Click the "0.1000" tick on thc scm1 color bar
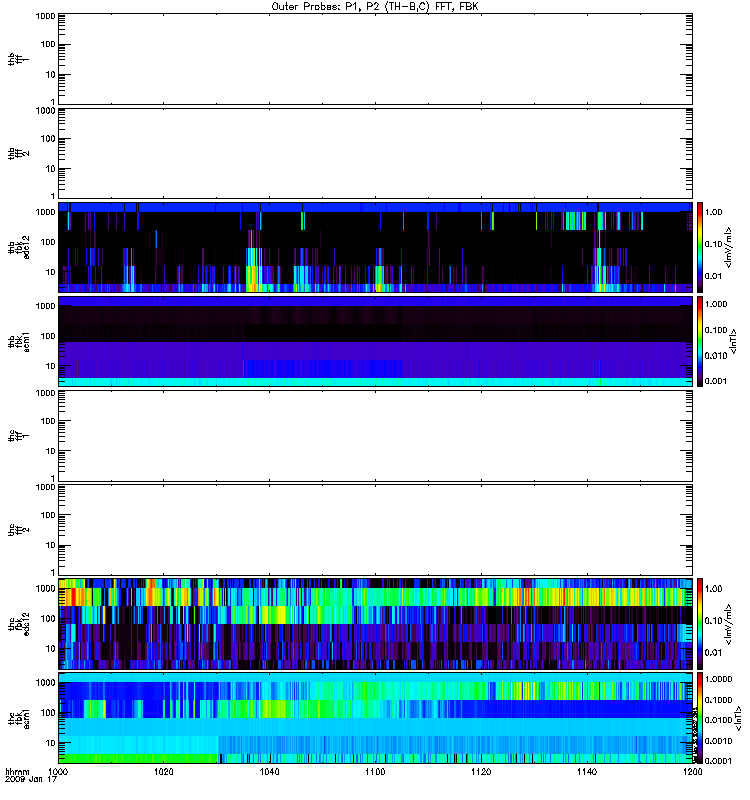 point(718,700)
